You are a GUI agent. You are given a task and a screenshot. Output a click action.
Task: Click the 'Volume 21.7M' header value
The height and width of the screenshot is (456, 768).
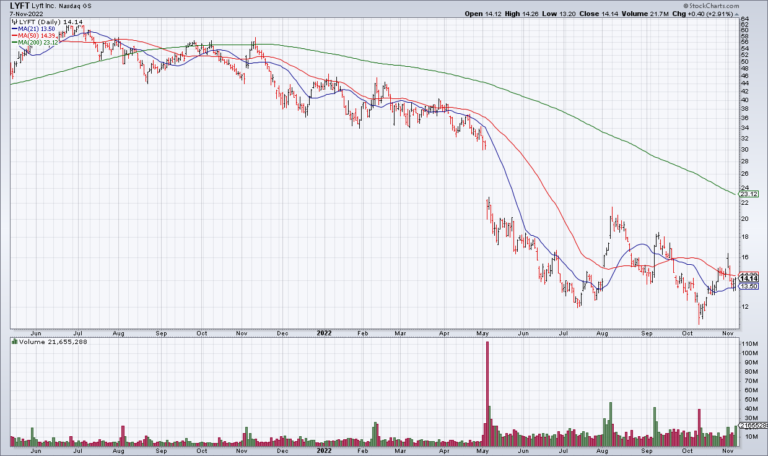[645, 14]
